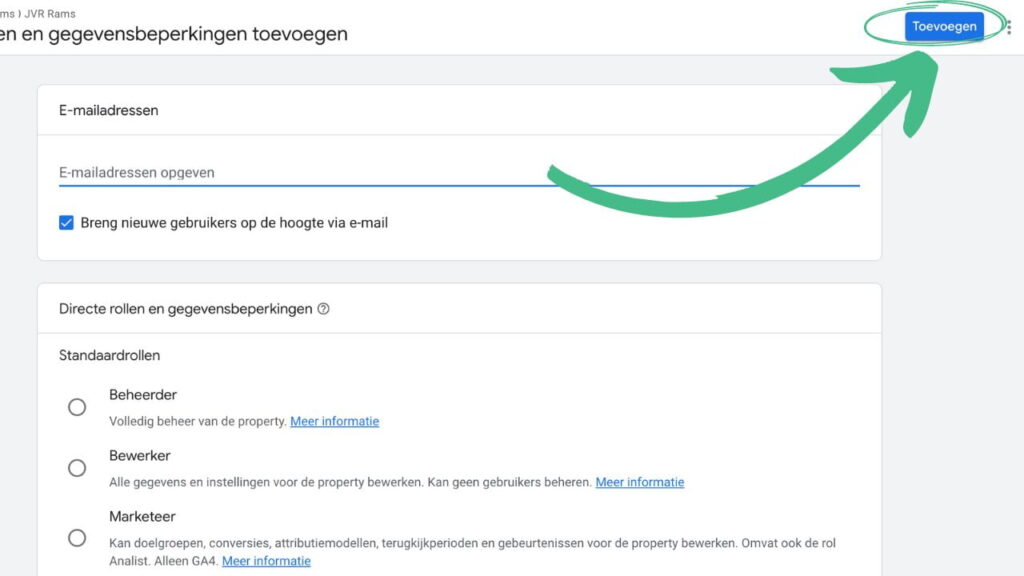This screenshot has width=1024, height=576.
Task: Click the blue Toevoegen button
Action: click(944, 26)
